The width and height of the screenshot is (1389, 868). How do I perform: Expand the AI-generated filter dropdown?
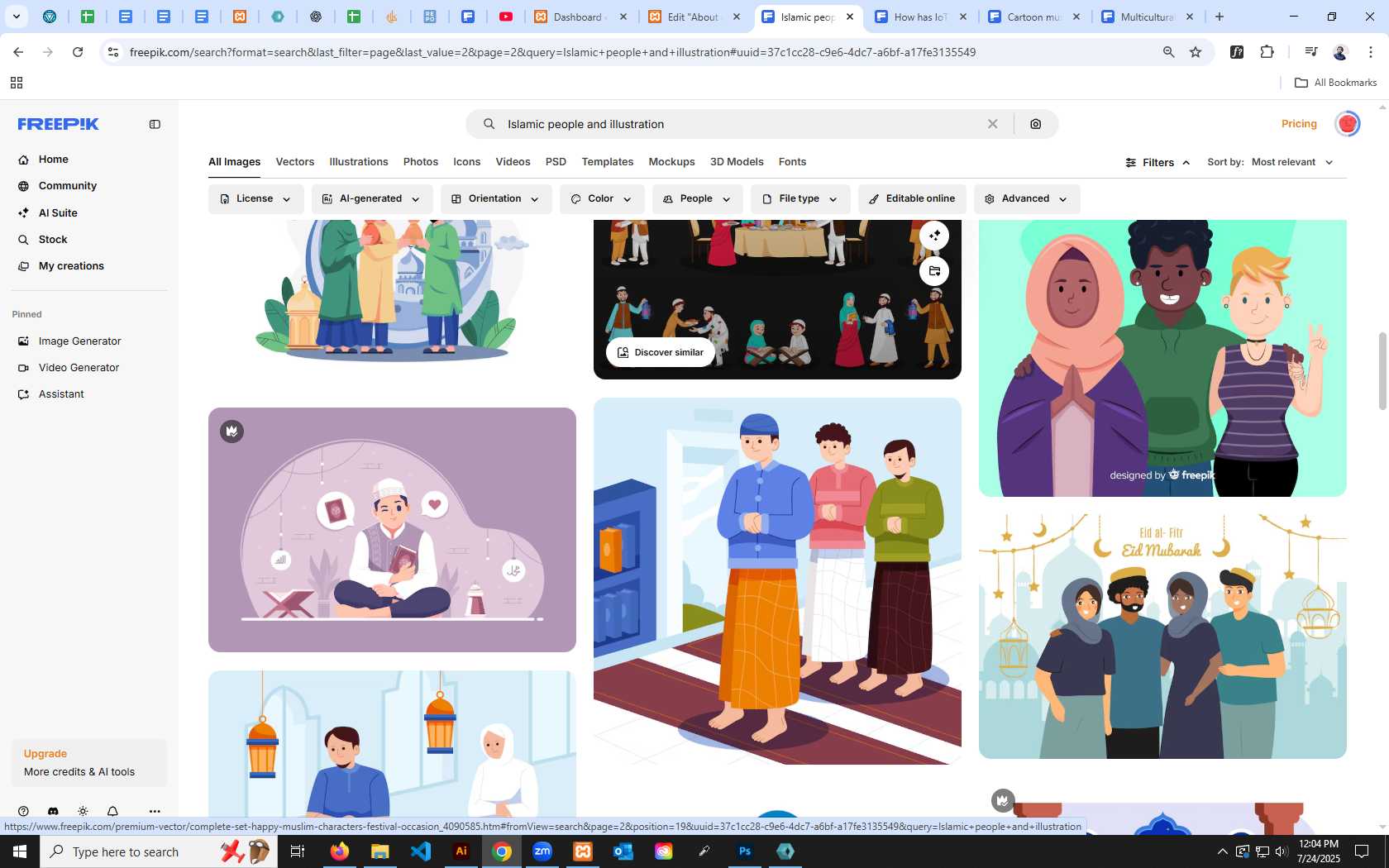coord(372,199)
